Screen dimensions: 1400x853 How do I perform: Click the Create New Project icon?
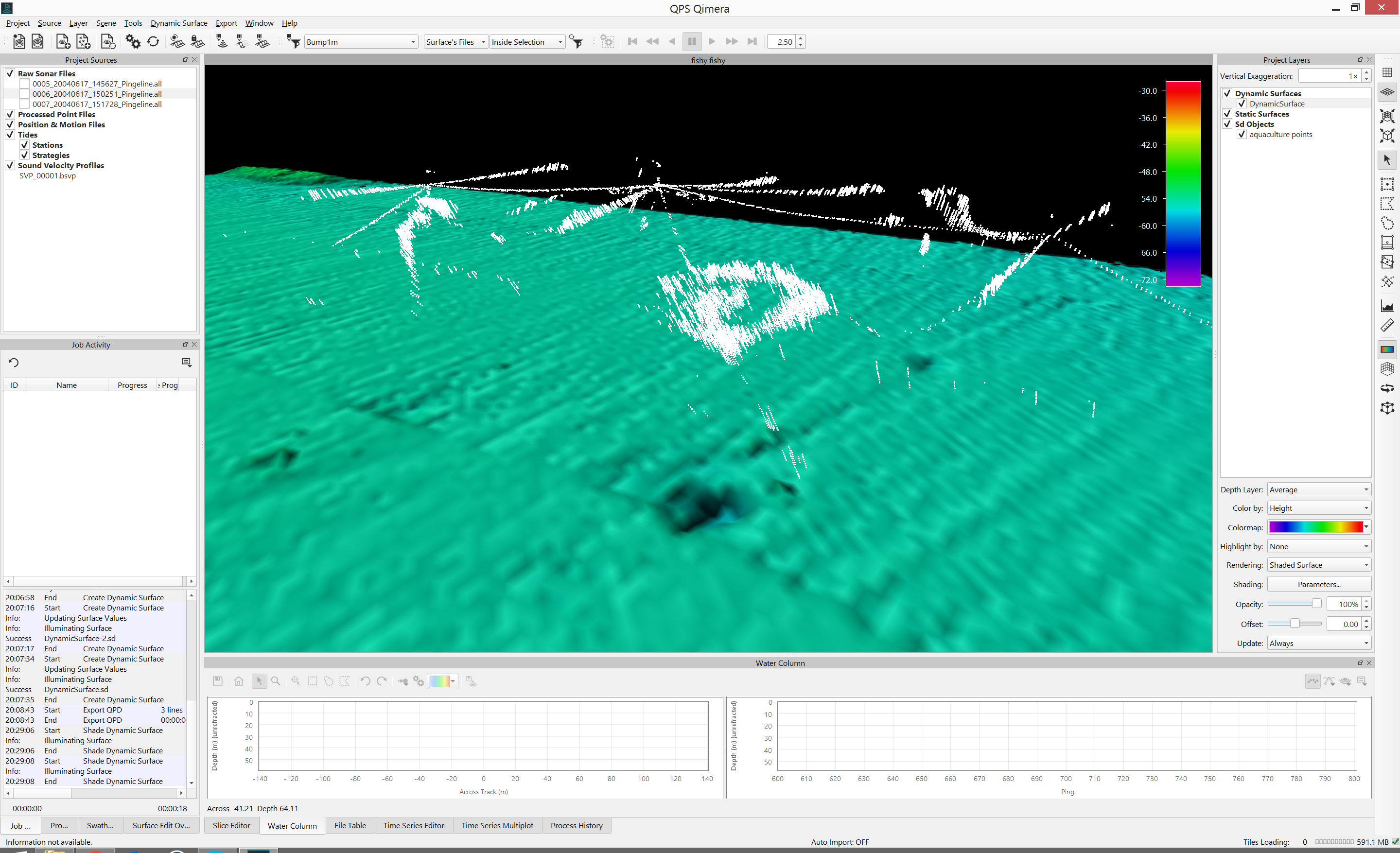click(x=19, y=41)
